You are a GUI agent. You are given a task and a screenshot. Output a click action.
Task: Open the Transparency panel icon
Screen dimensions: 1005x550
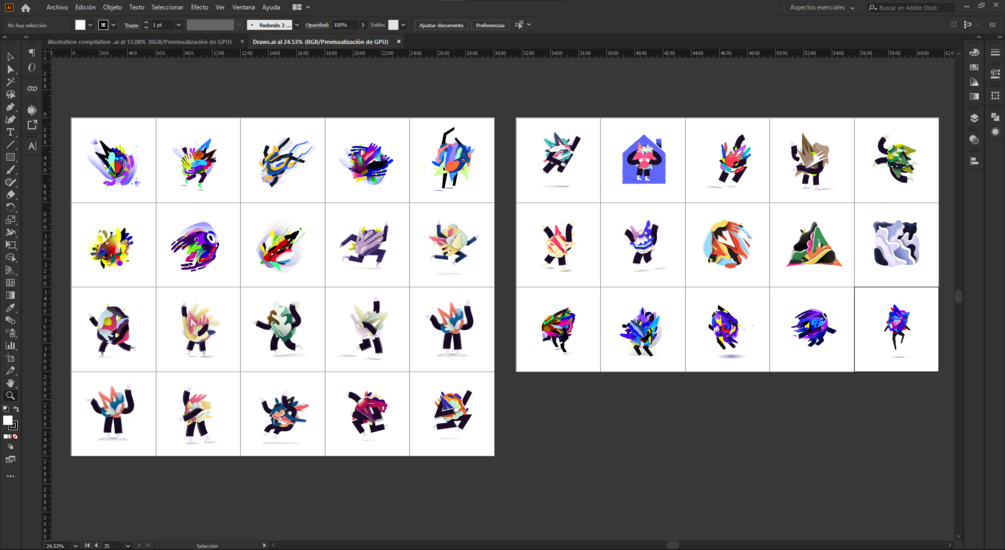pyautogui.click(x=974, y=139)
